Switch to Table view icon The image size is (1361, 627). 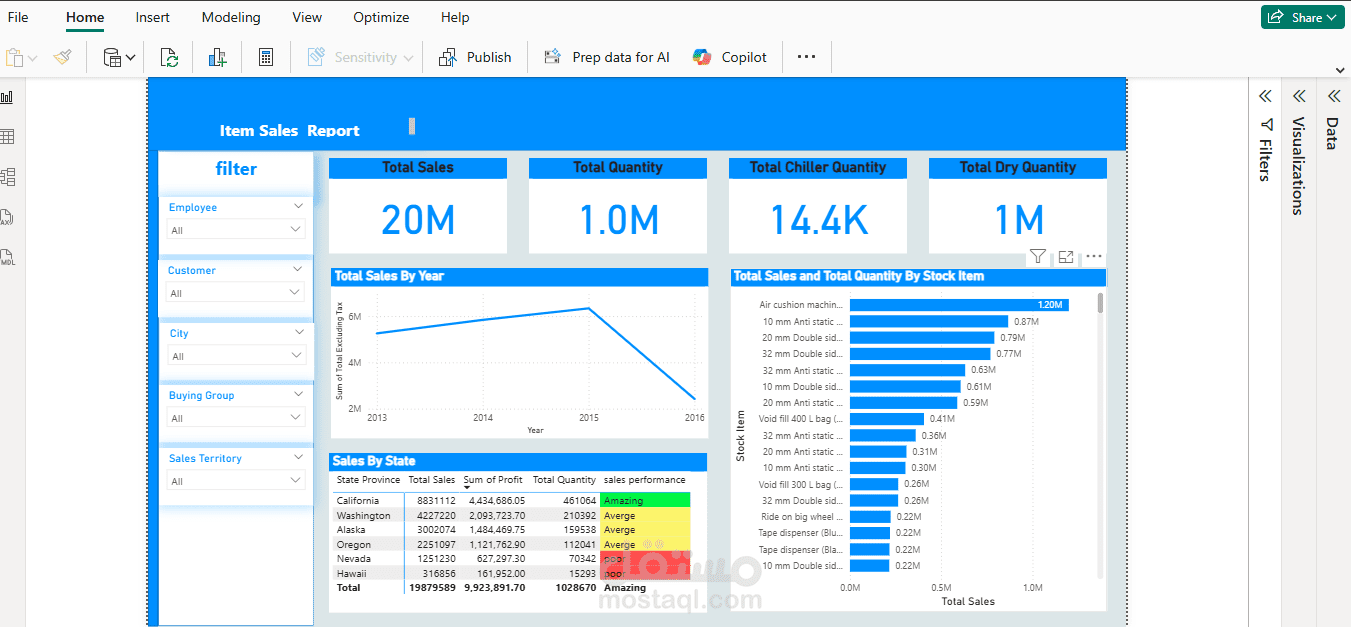point(7,137)
